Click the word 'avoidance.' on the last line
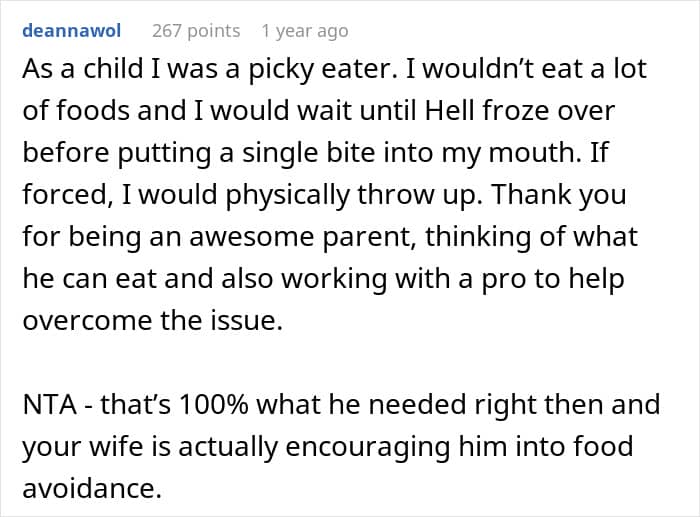This screenshot has width=700, height=517. (92, 488)
